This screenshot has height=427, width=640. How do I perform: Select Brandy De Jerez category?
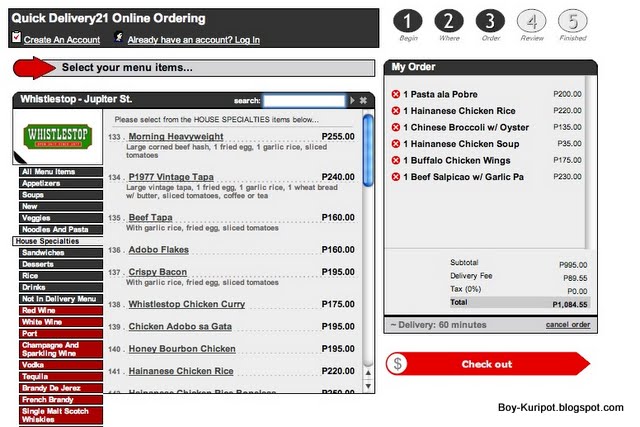pos(61,388)
